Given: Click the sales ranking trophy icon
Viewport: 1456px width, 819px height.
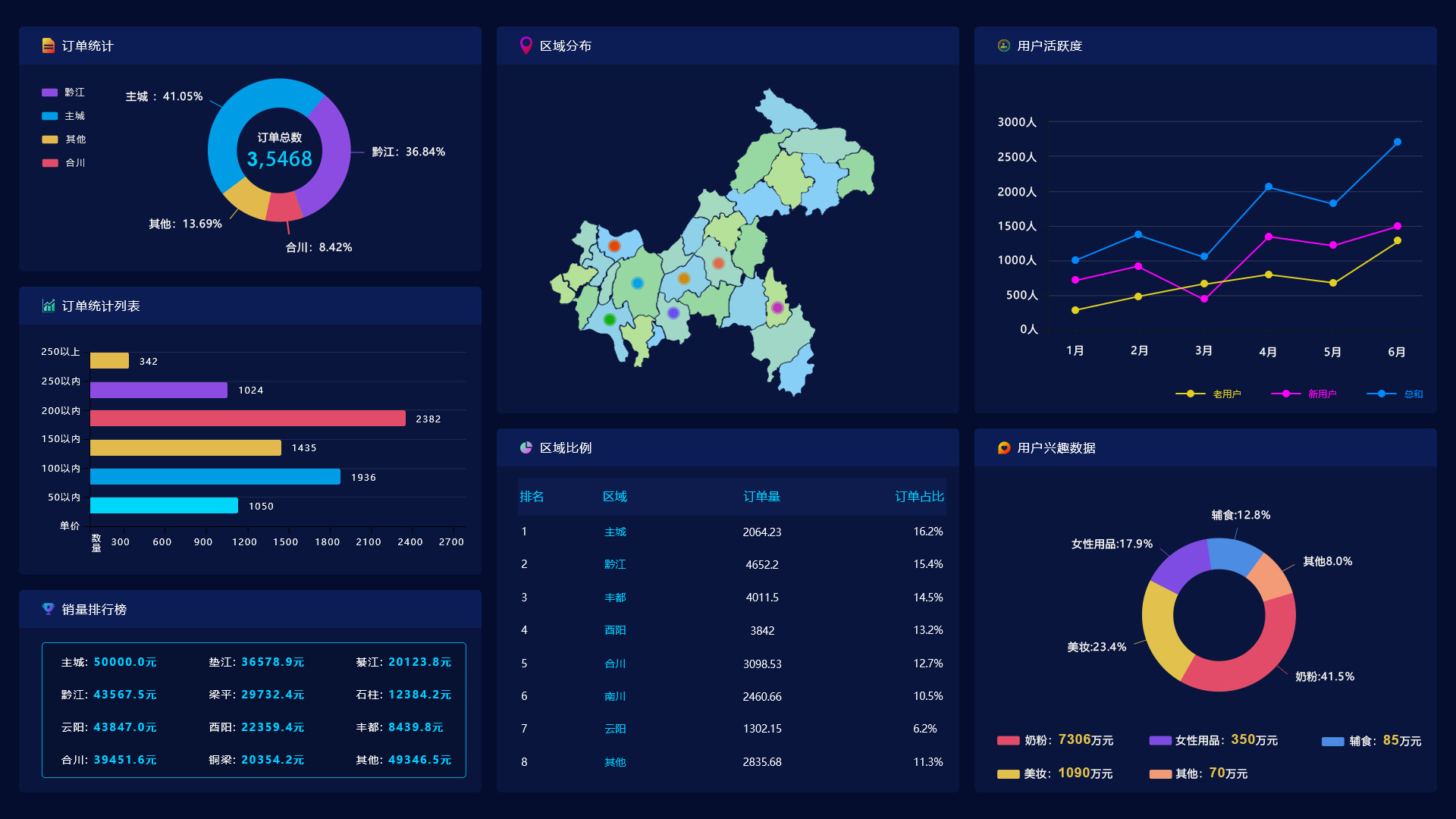Looking at the screenshot, I should pyautogui.click(x=49, y=609).
